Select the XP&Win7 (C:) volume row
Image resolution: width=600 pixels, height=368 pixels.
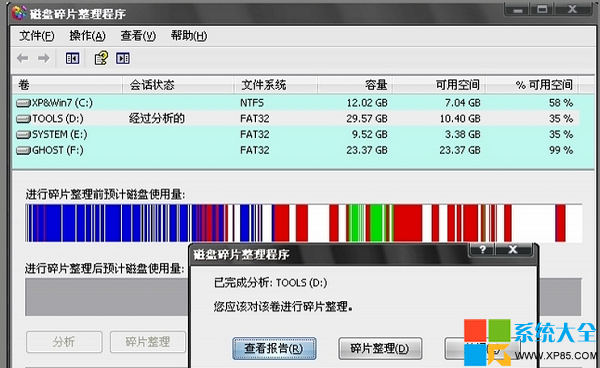(x=296, y=103)
